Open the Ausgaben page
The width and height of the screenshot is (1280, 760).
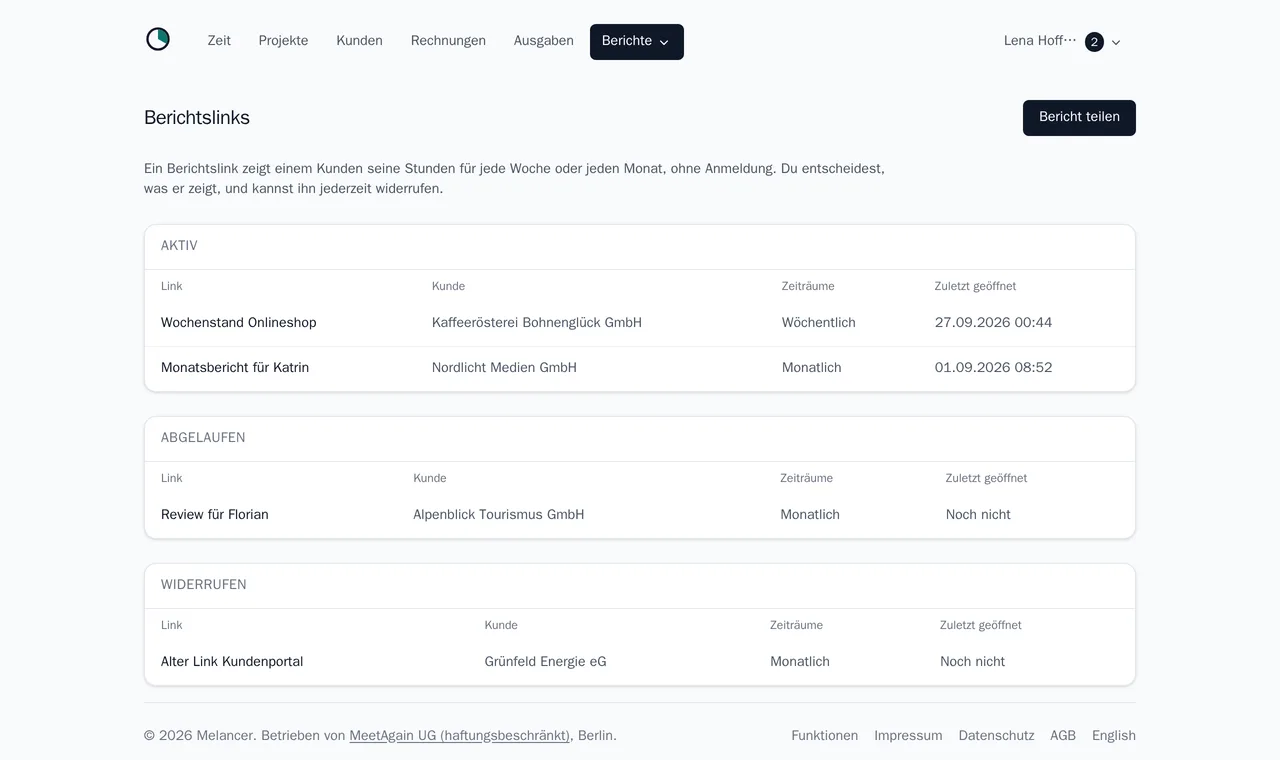(x=543, y=41)
